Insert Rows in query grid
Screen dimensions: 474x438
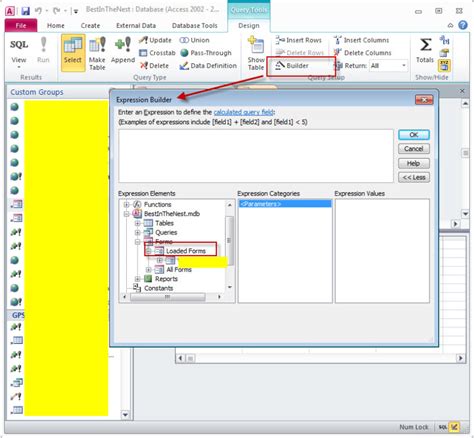coord(299,40)
